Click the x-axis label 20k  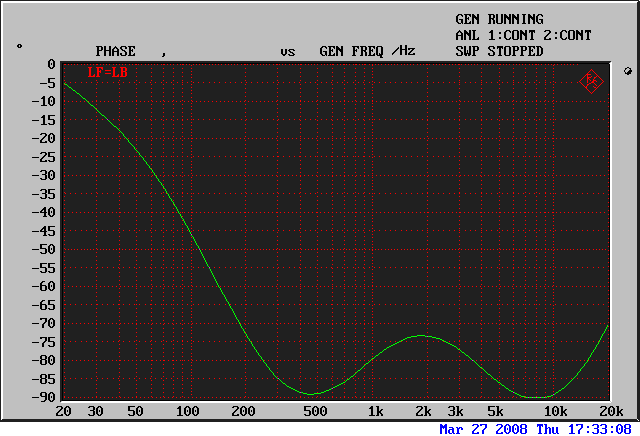pyautogui.click(x=611, y=411)
